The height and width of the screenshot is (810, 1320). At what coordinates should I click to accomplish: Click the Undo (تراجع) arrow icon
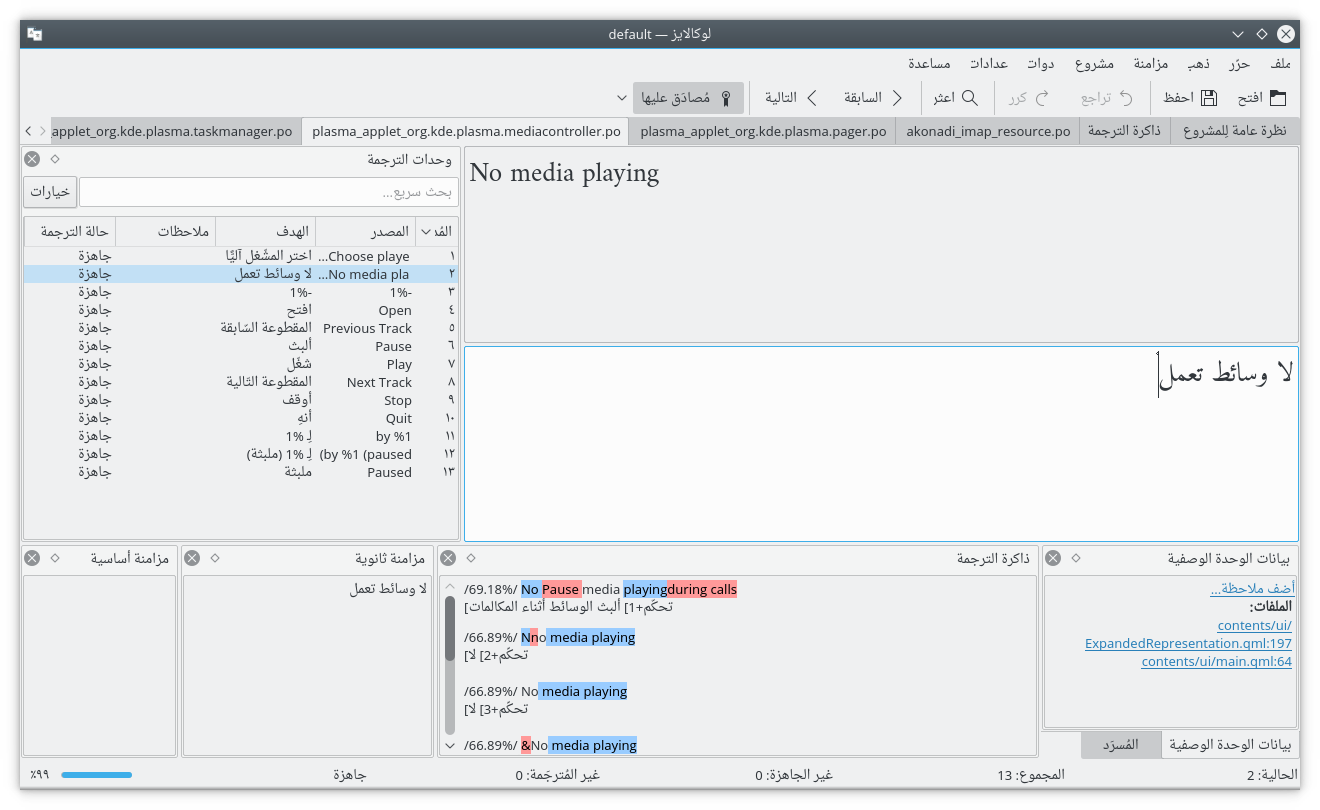pos(1126,98)
